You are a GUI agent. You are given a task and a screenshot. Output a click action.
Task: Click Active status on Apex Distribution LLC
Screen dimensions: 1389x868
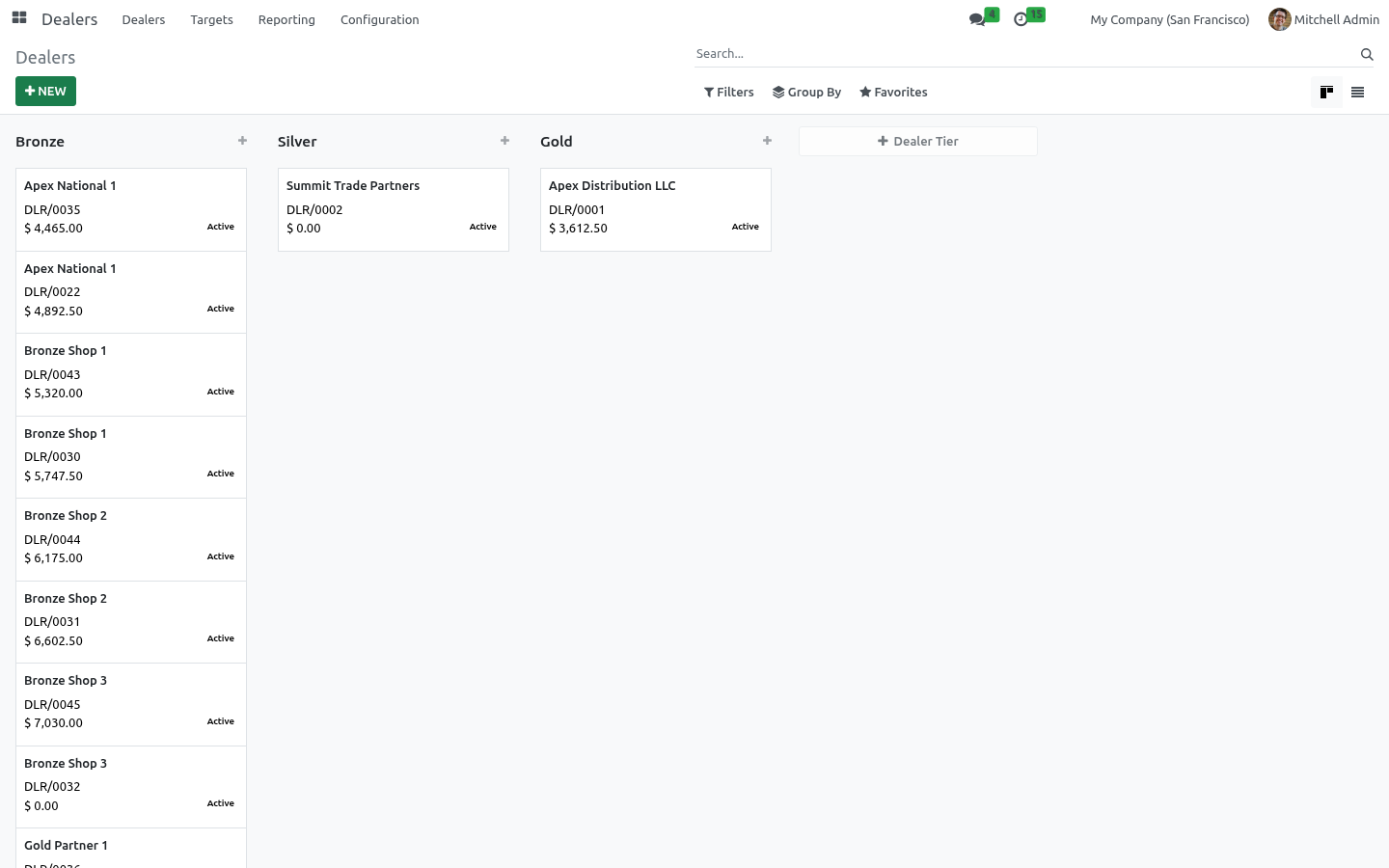pyautogui.click(x=746, y=227)
